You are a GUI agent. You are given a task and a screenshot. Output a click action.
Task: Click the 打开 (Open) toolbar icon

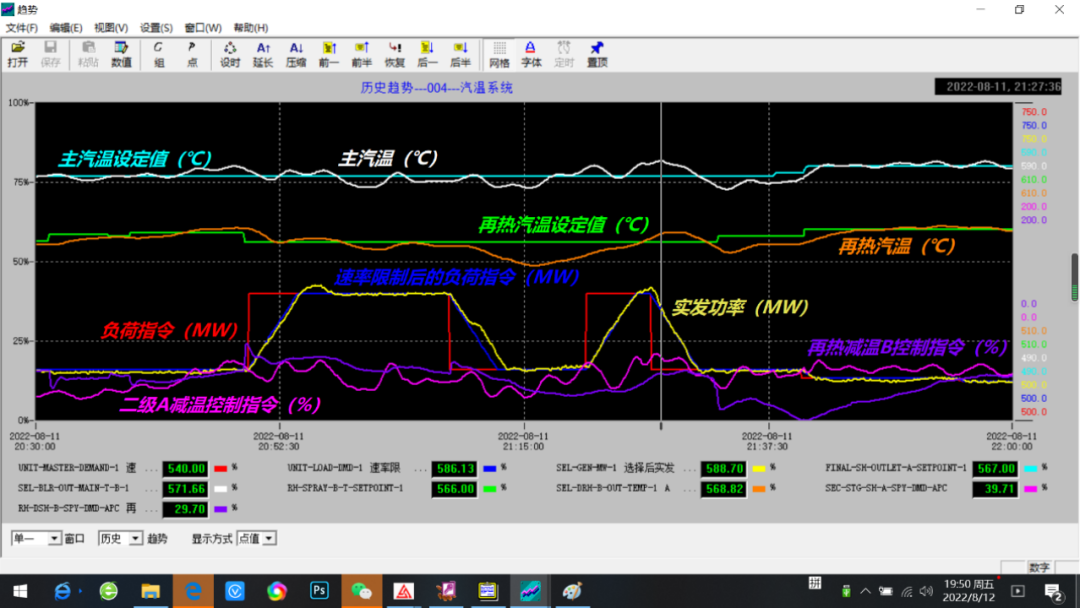tap(17, 54)
